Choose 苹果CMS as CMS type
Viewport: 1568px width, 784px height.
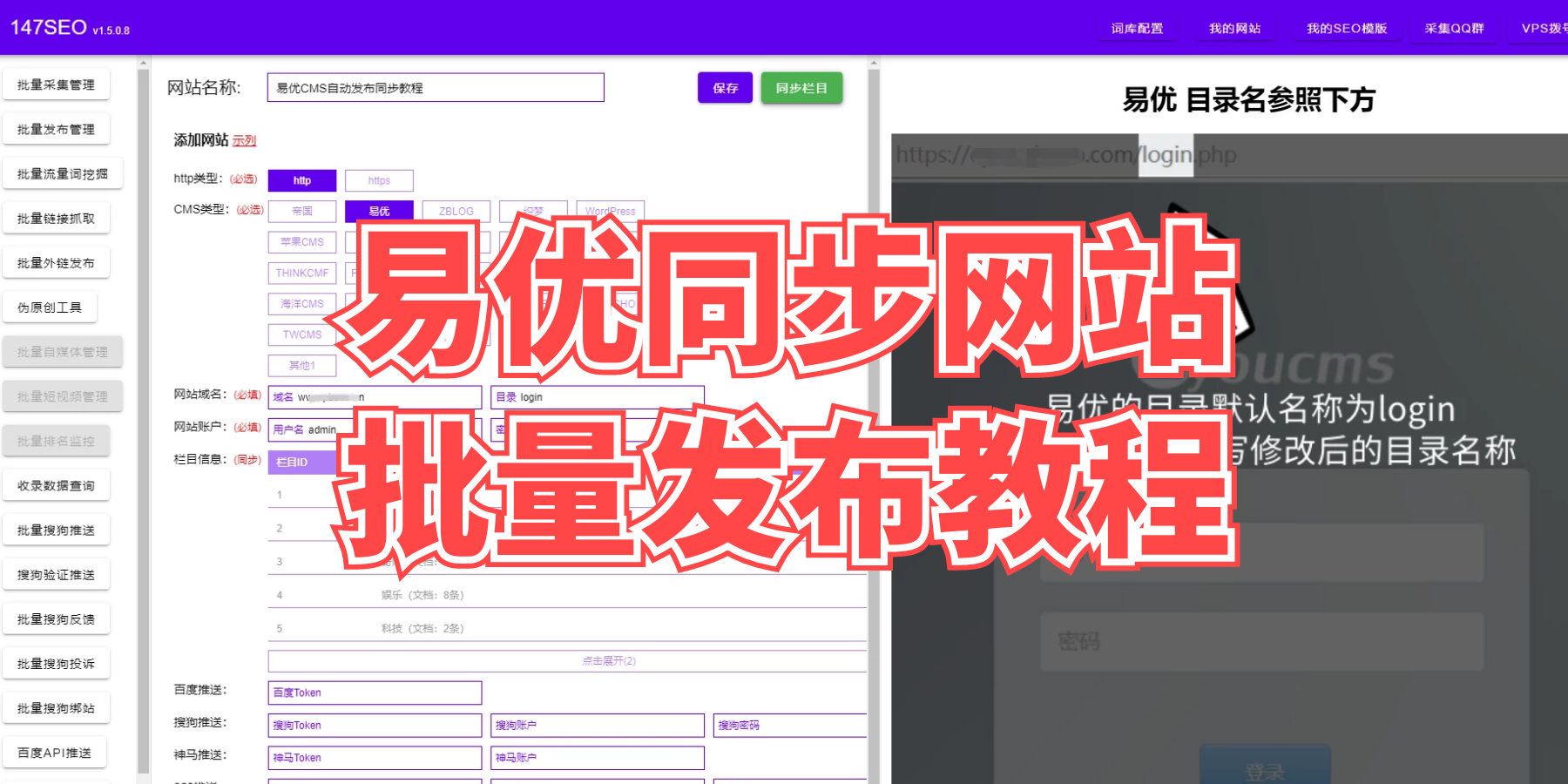[302, 242]
